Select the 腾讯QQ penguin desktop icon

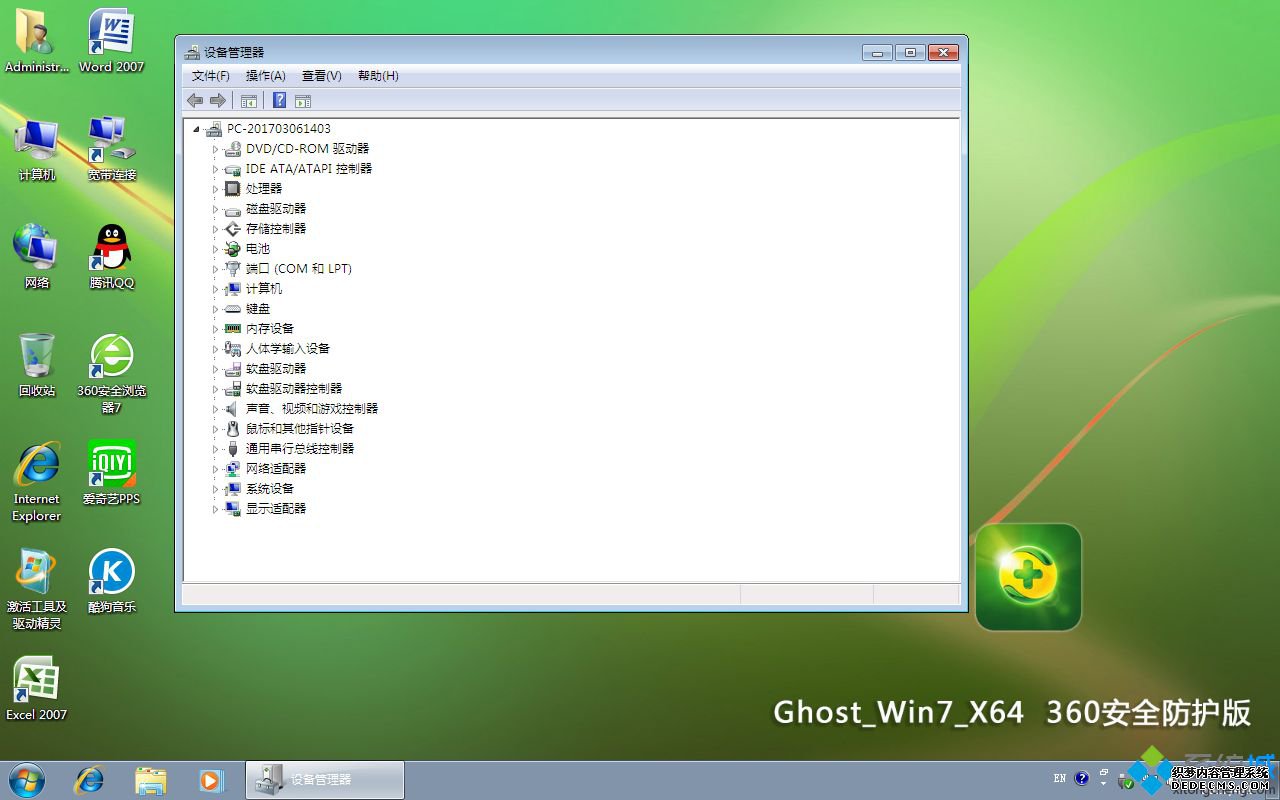click(x=111, y=257)
